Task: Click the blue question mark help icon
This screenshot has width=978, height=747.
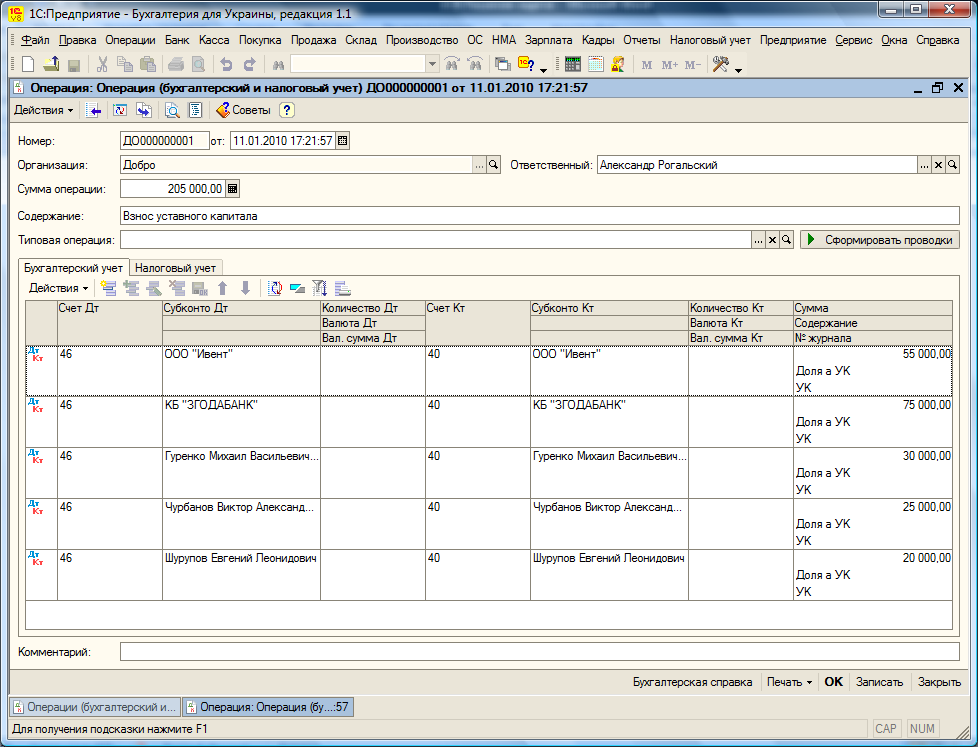Action: pos(286,110)
